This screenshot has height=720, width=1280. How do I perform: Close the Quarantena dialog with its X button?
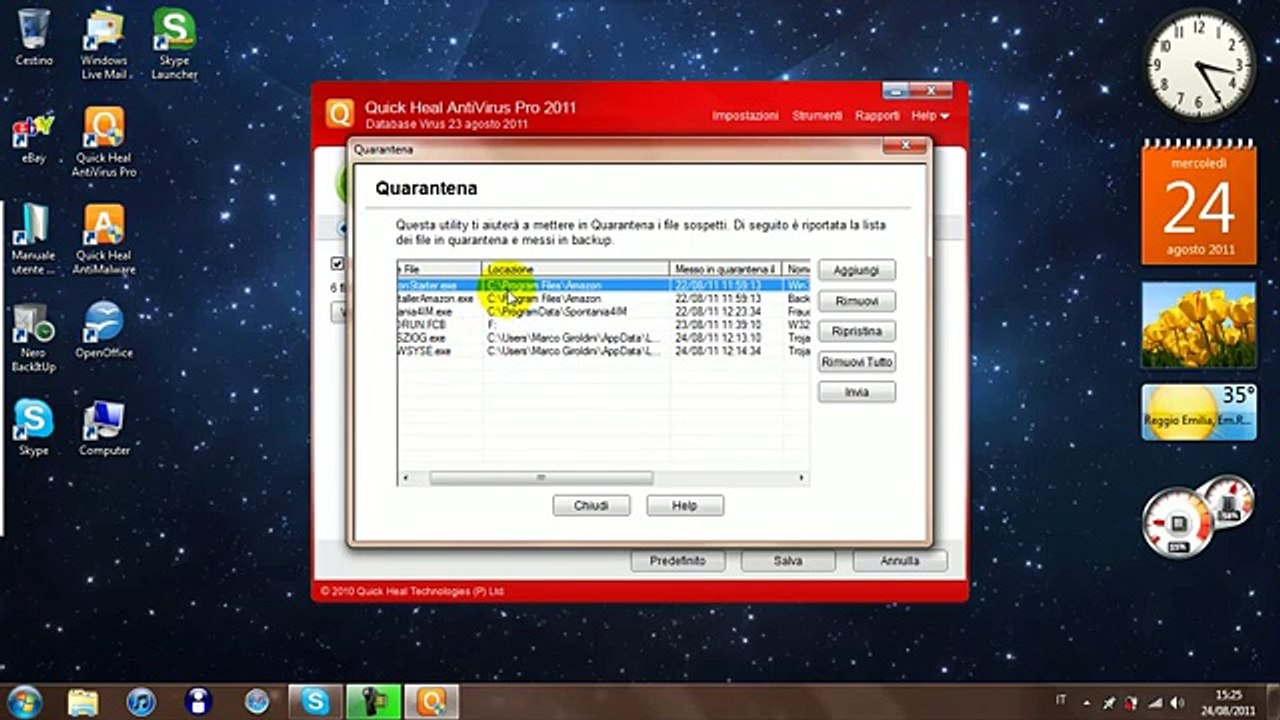[x=906, y=147]
